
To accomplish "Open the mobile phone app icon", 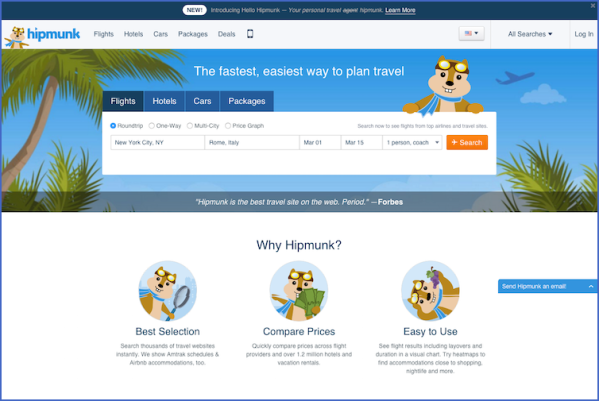I will click(250, 34).
